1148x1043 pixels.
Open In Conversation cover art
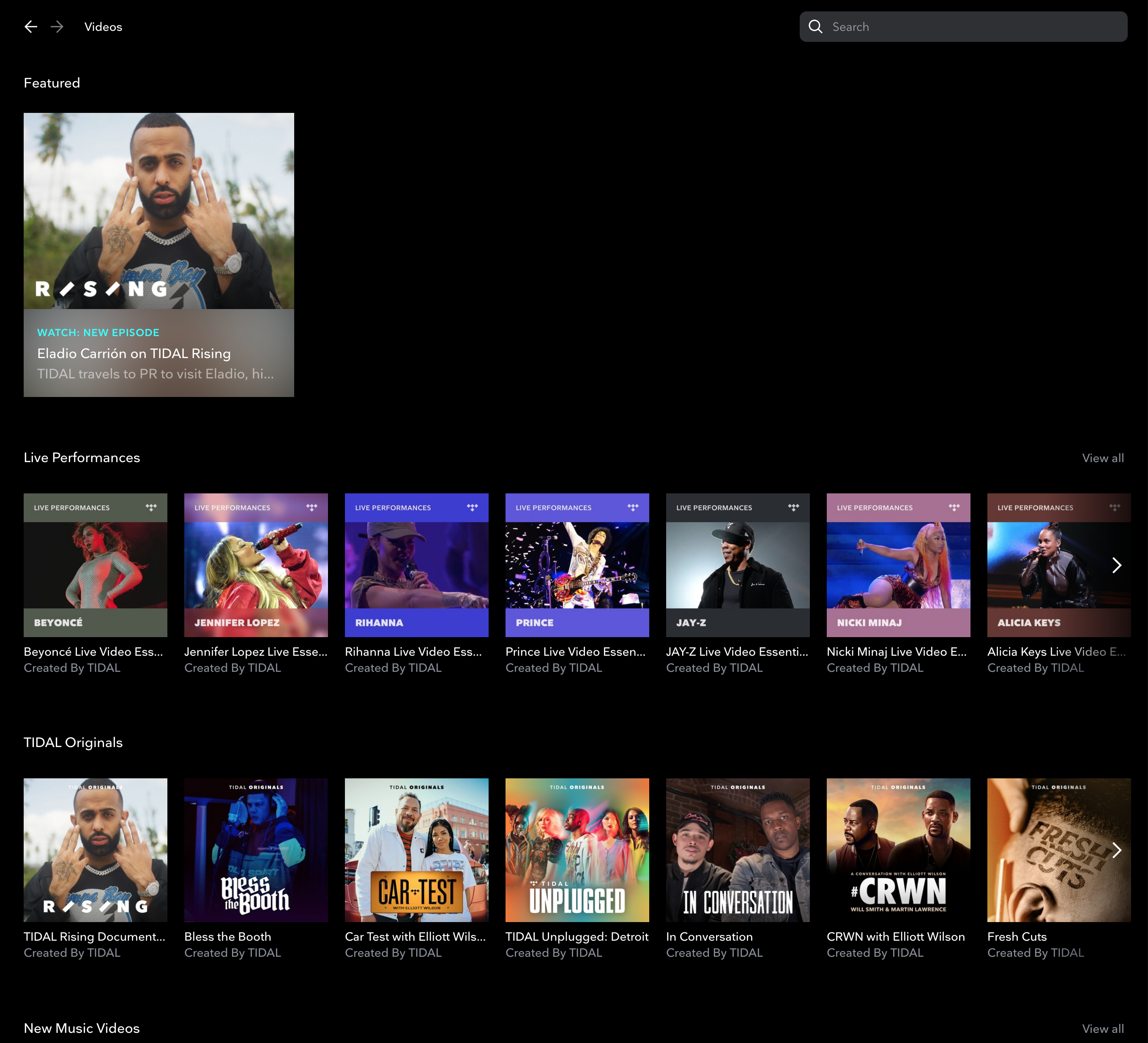click(x=738, y=850)
